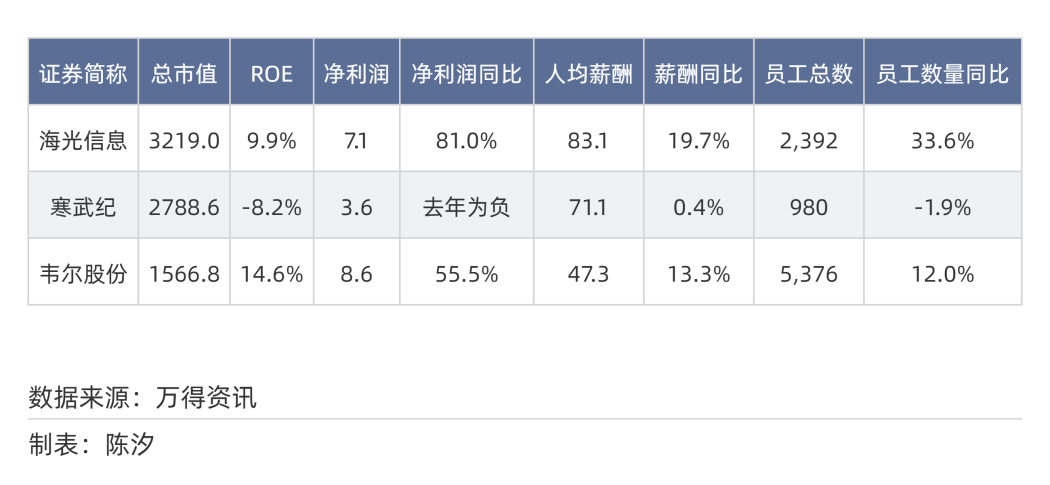Click the 数据来源：万得资讯 source line

click(x=143, y=397)
